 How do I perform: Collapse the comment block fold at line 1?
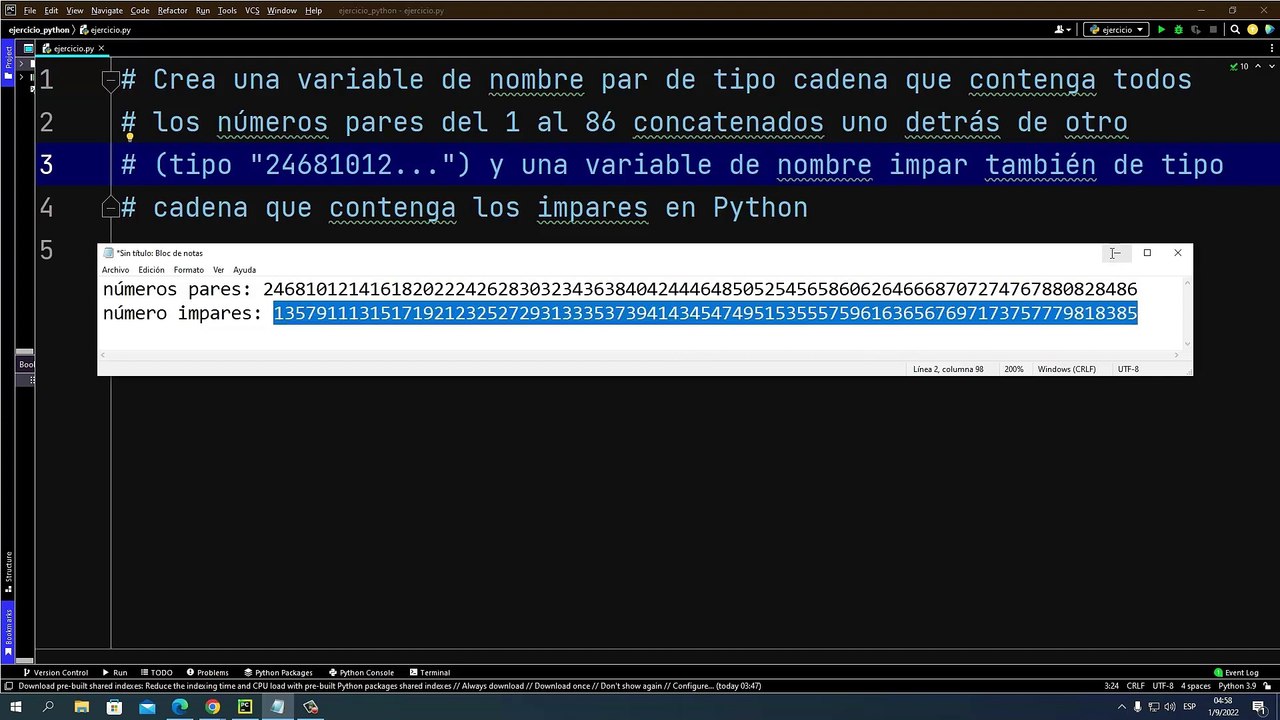(x=111, y=80)
